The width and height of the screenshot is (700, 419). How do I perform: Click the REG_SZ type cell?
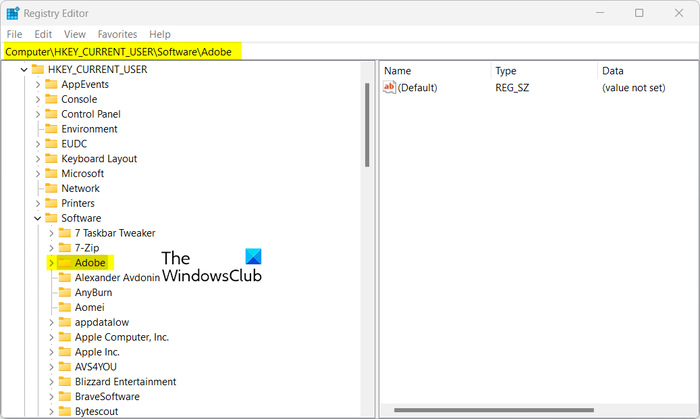coord(512,88)
